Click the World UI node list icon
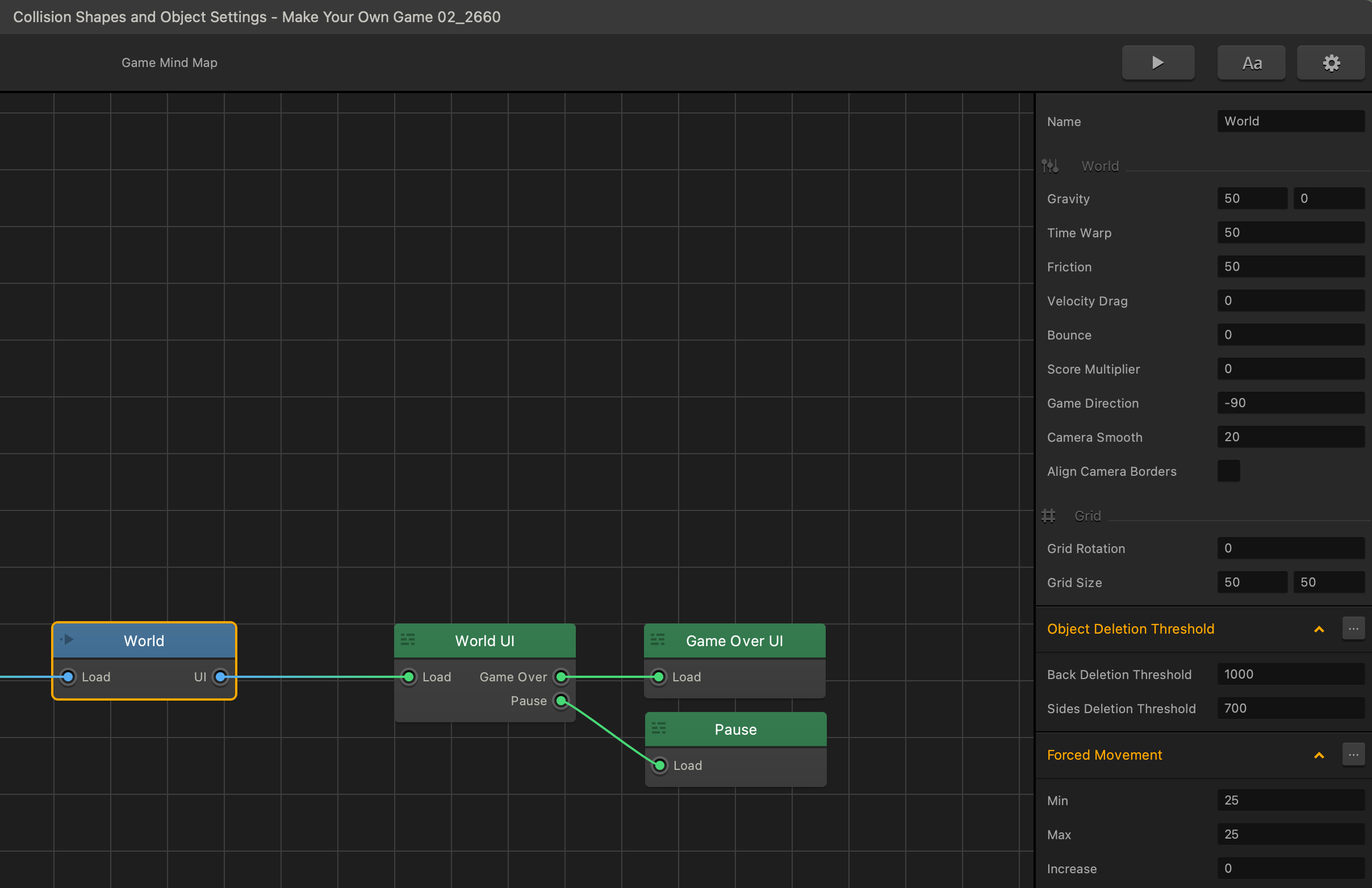The image size is (1372, 888). [x=408, y=639]
